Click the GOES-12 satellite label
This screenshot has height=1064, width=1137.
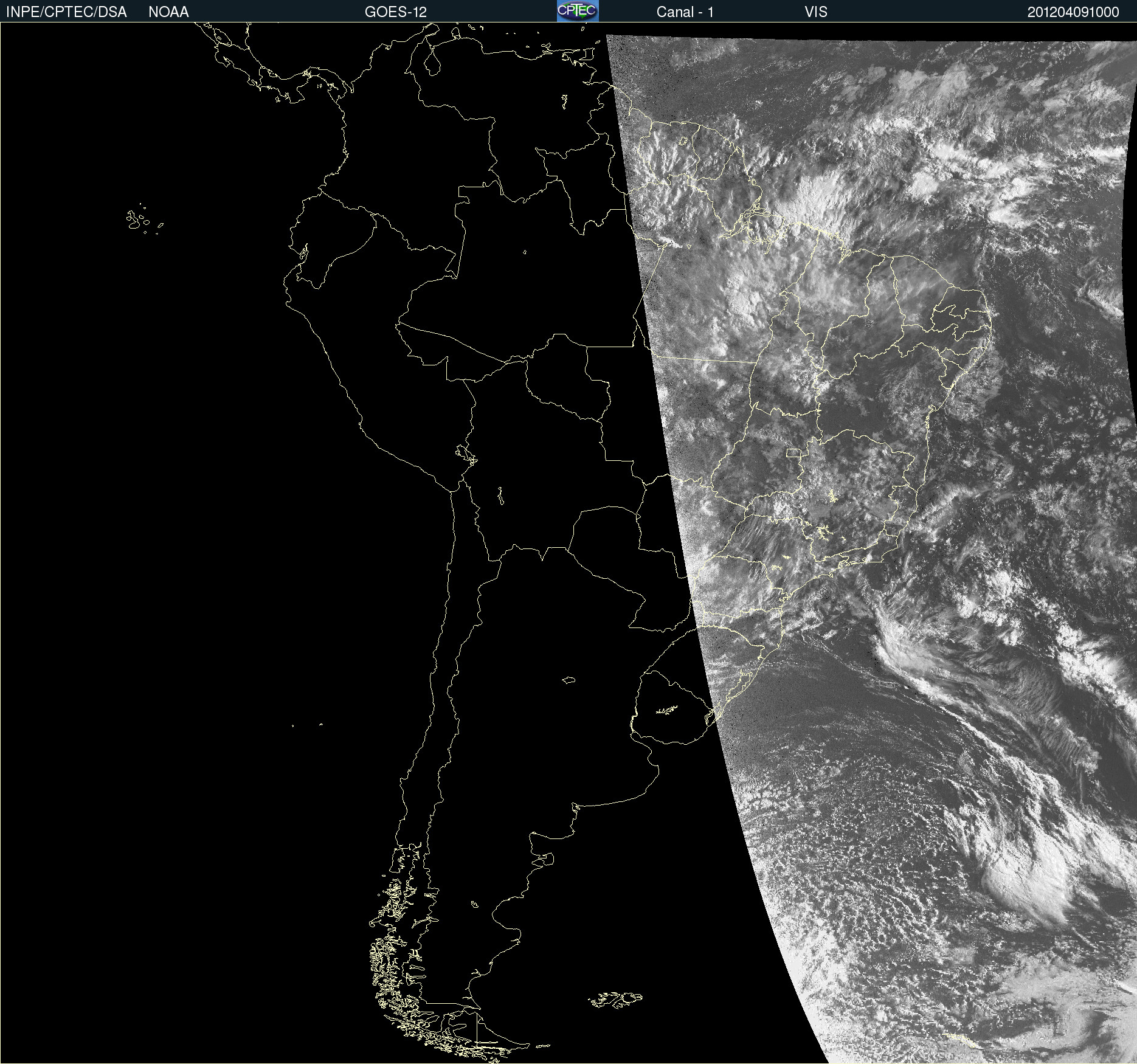pos(396,12)
